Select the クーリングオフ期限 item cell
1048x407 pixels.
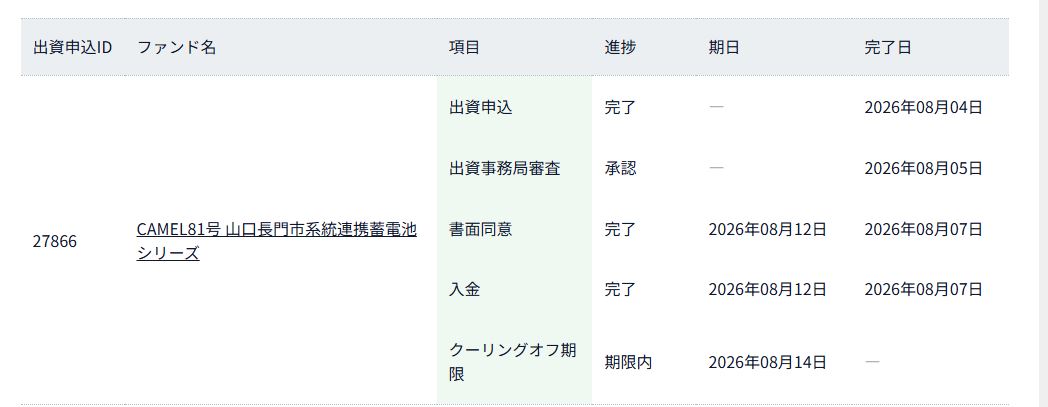pos(515,362)
